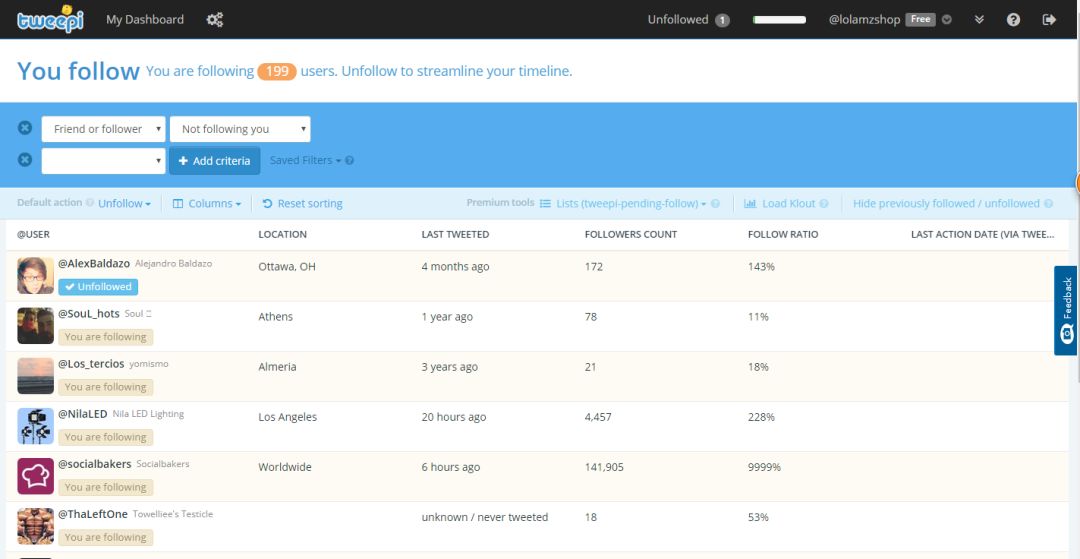Open the empty criteria dropdown

103,160
